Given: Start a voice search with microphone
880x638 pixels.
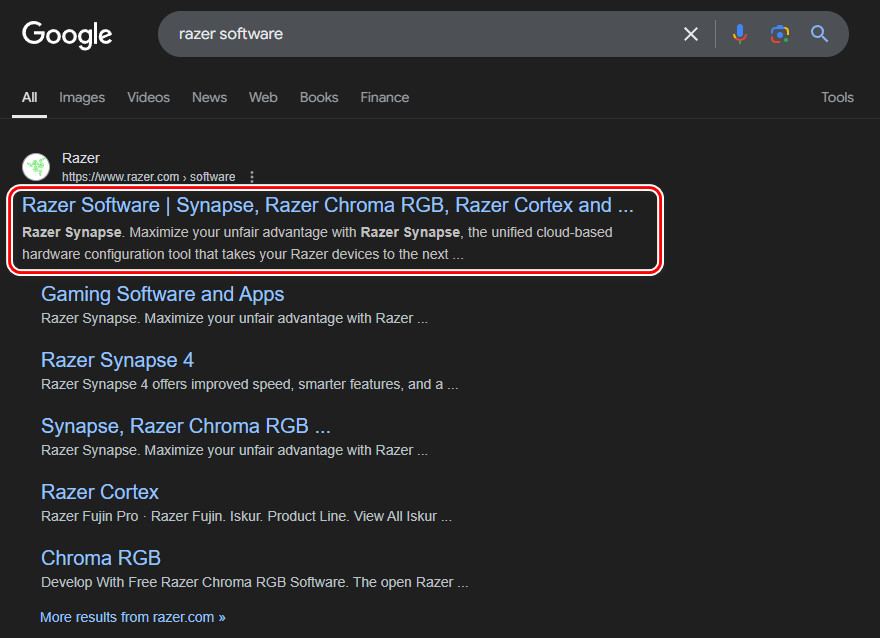Looking at the screenshot, I should tap(740, 34).
